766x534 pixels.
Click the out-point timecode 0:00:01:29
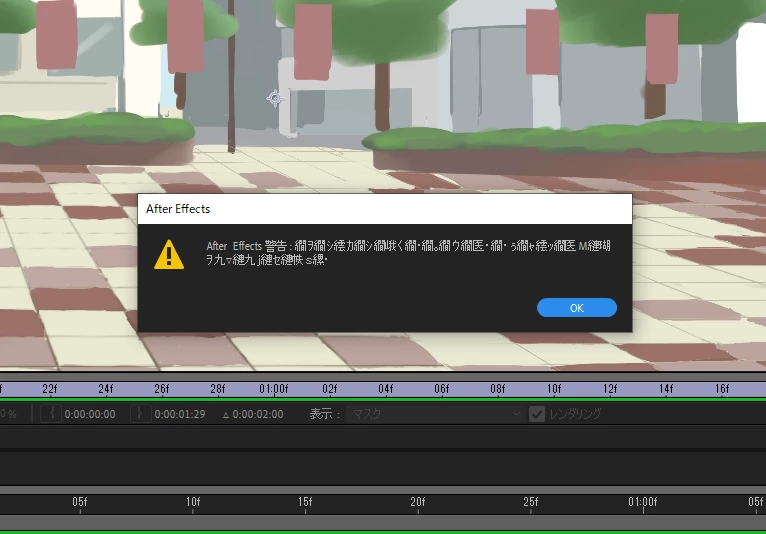(x=180, y=414)
